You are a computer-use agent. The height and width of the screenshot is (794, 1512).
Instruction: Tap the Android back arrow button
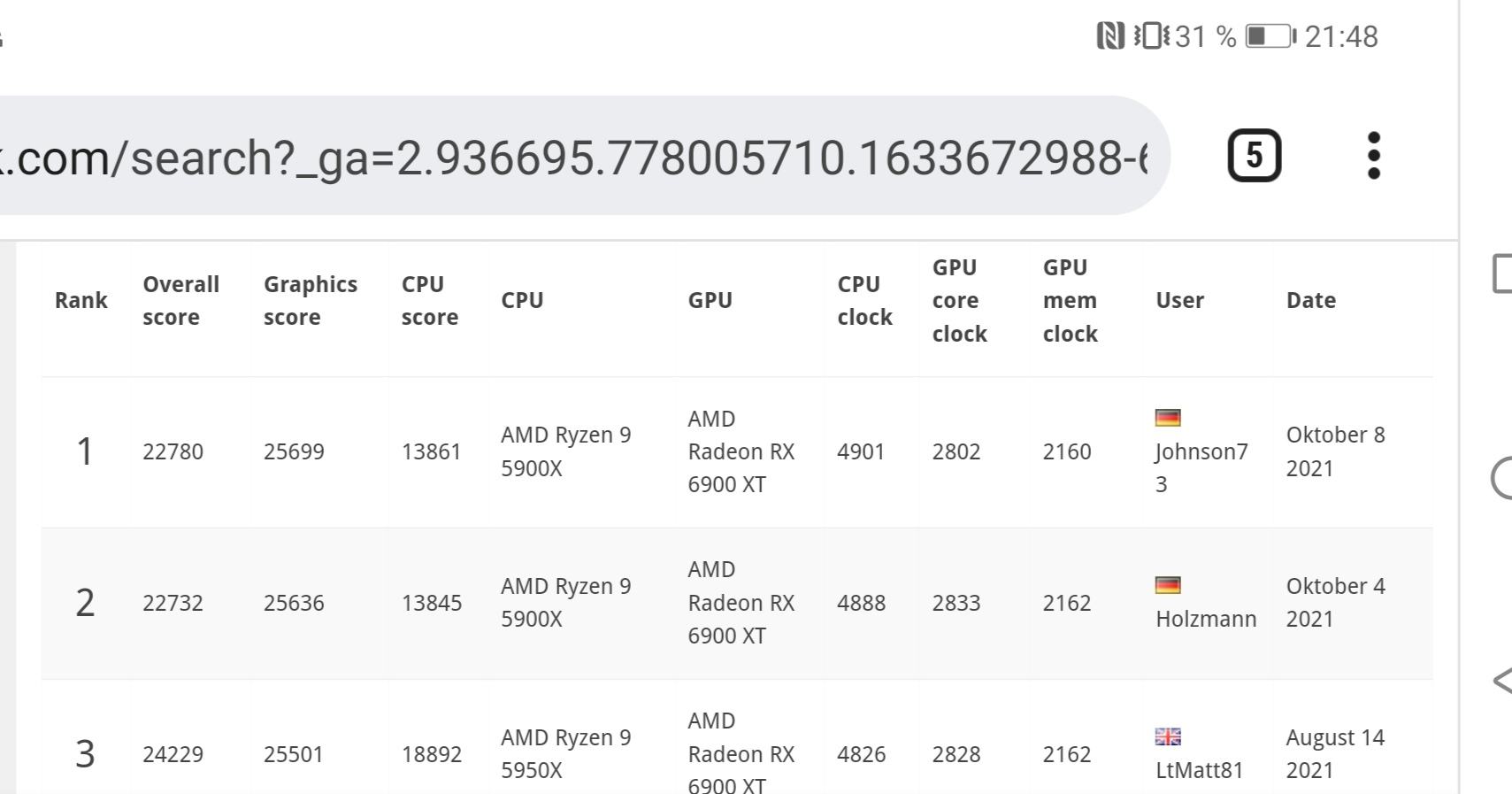(x=1502, y=681)
